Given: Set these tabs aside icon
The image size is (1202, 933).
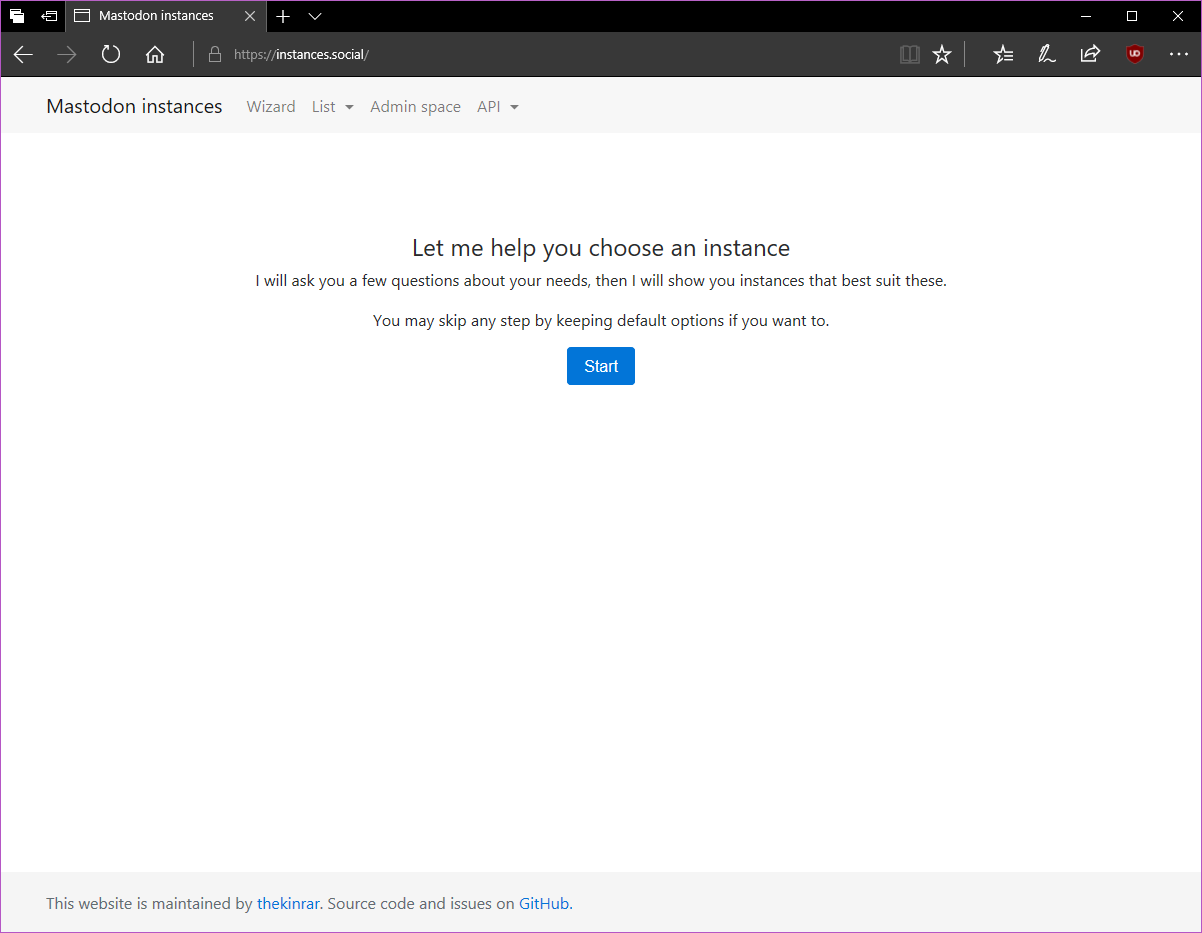Looking at the screenshot, I should point(49,16).
